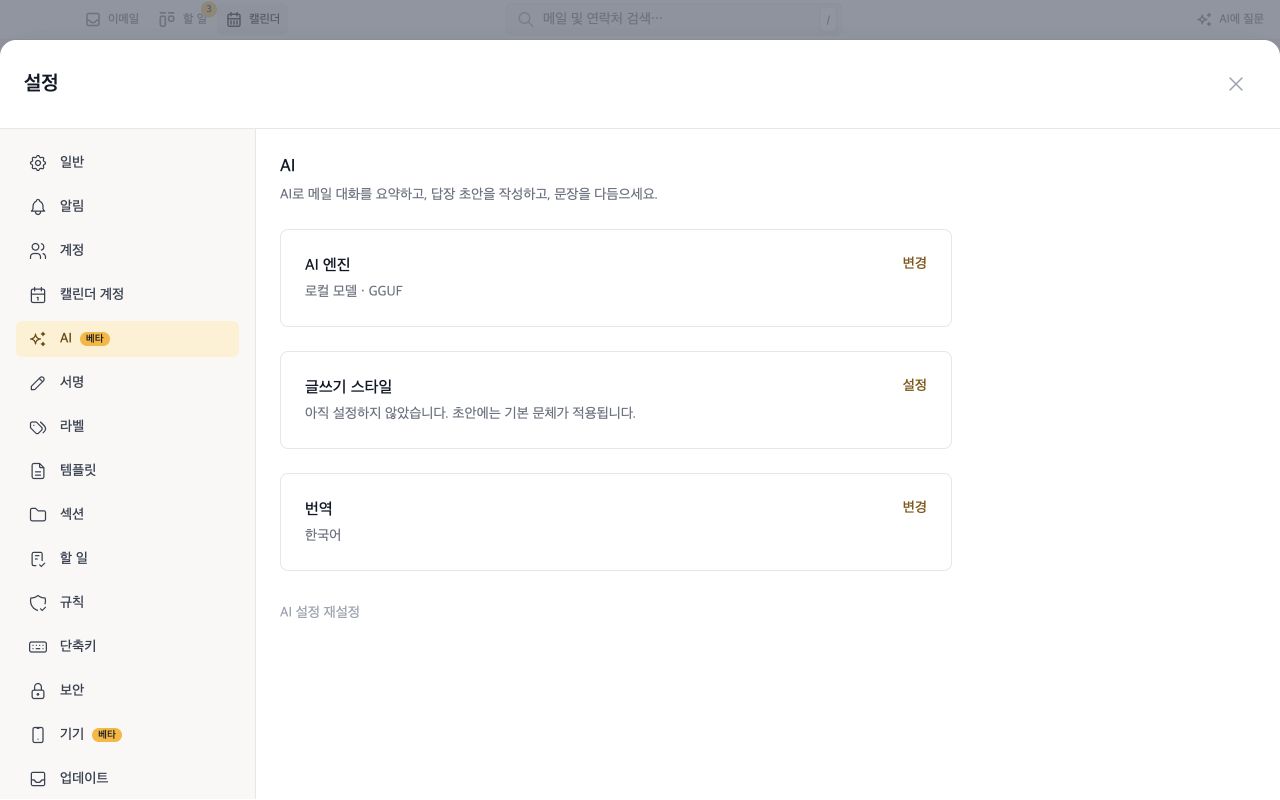Click the 아직 설정하지 않았습니다 description text
Image resolution: width=1280 pixels, height=800 pixels.
click(x=470, y=413)
